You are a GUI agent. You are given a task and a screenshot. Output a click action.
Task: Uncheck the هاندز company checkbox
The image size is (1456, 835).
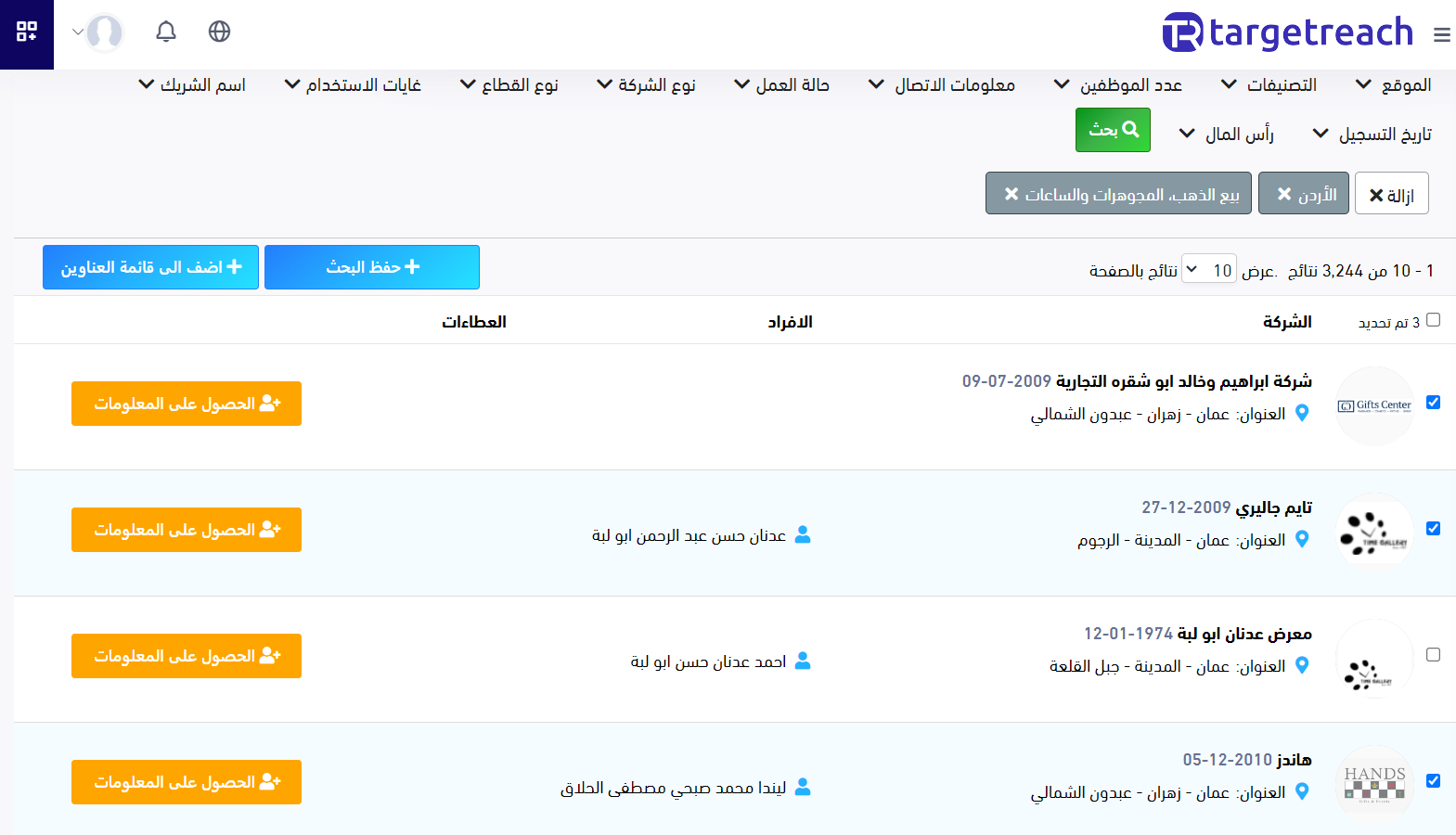pyautogui.click(x=1433, y=781)
